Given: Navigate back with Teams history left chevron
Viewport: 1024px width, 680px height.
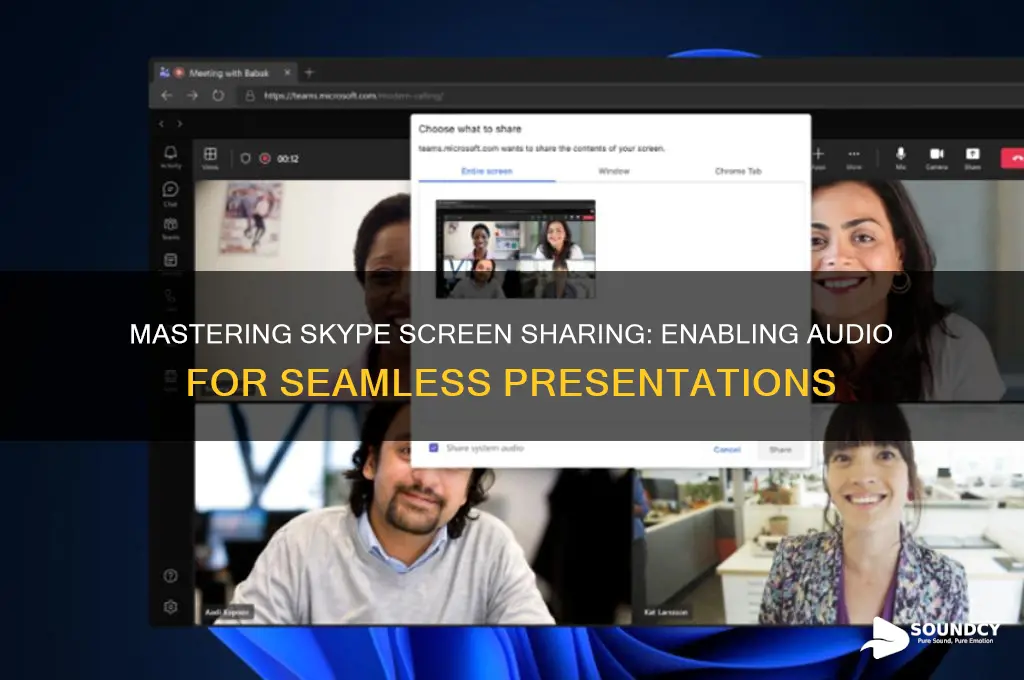Looking at the screenshot, I should click(x=161, y=123).
